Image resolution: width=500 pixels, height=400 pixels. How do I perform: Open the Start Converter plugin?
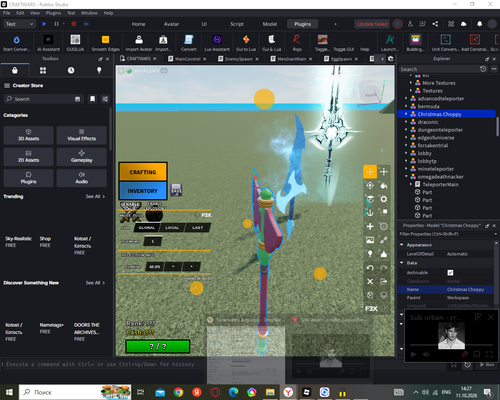16,43
